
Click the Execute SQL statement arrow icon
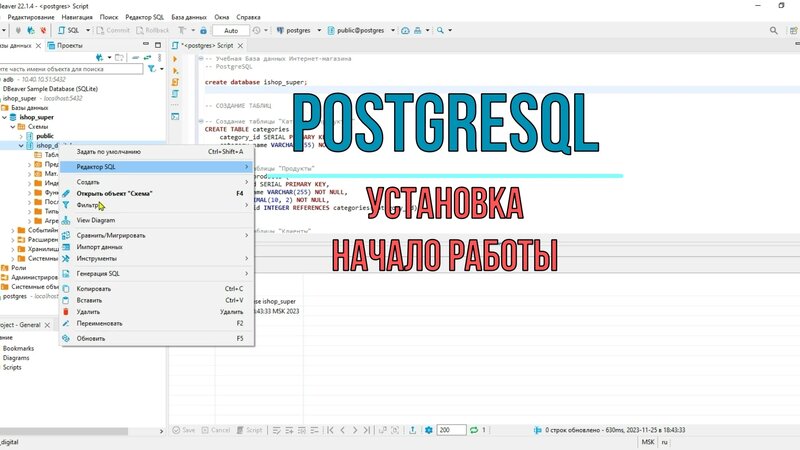tap(175, 59)
